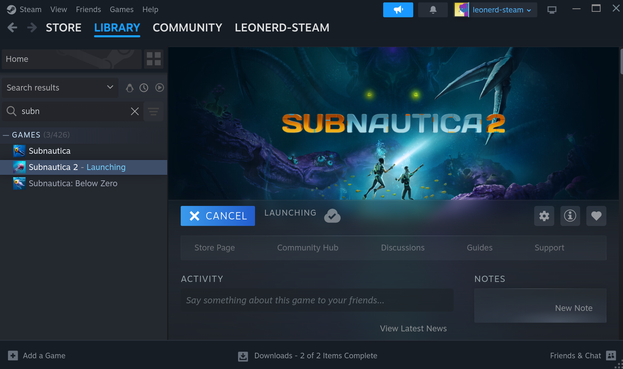Viewport: 623px width, 369px height.
Task: Open the Guides link
Action: click(480, 248)
